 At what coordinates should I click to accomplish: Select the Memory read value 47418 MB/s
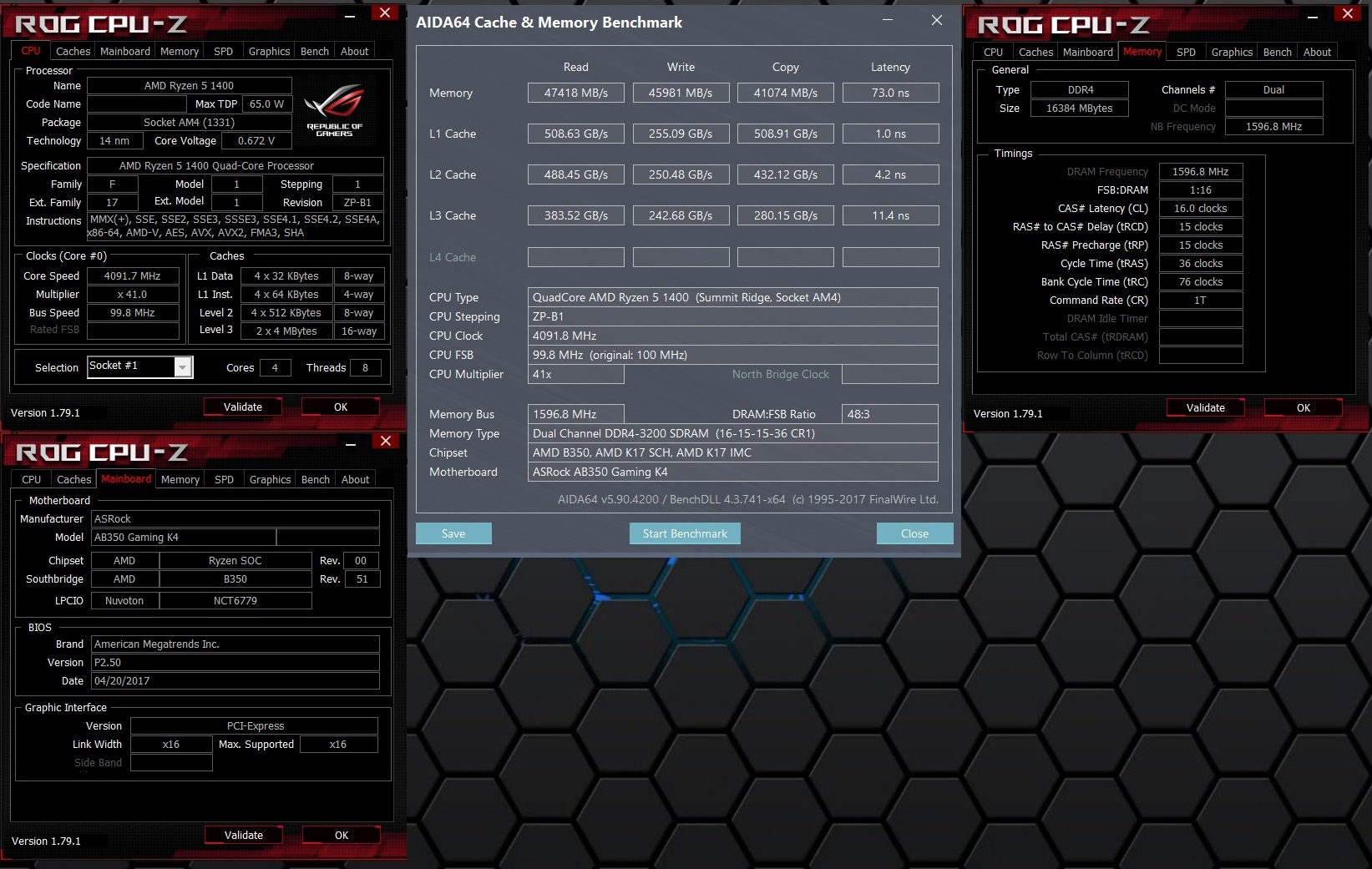click(576, 93)
